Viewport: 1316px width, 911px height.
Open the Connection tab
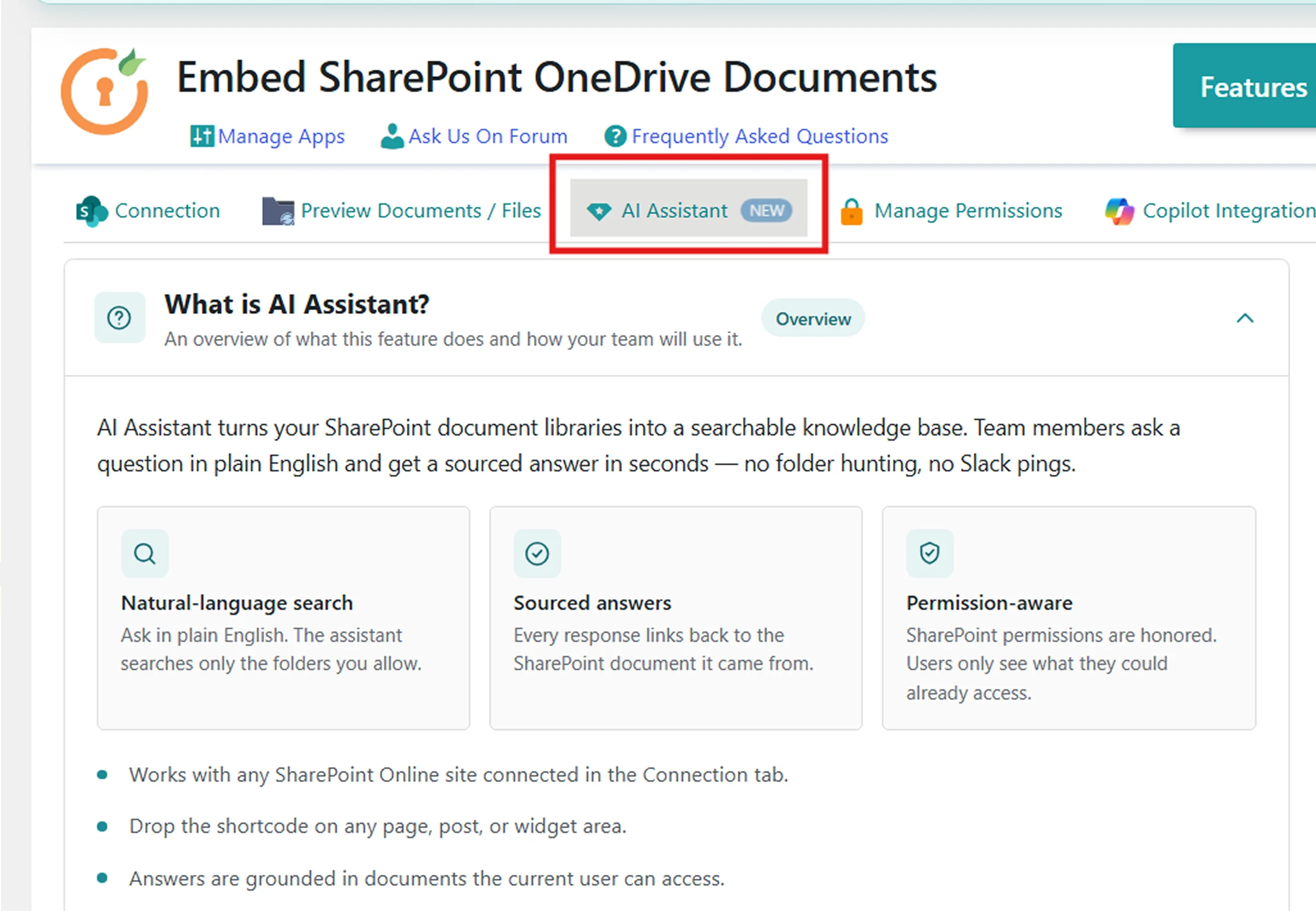[x=148, y=211]
